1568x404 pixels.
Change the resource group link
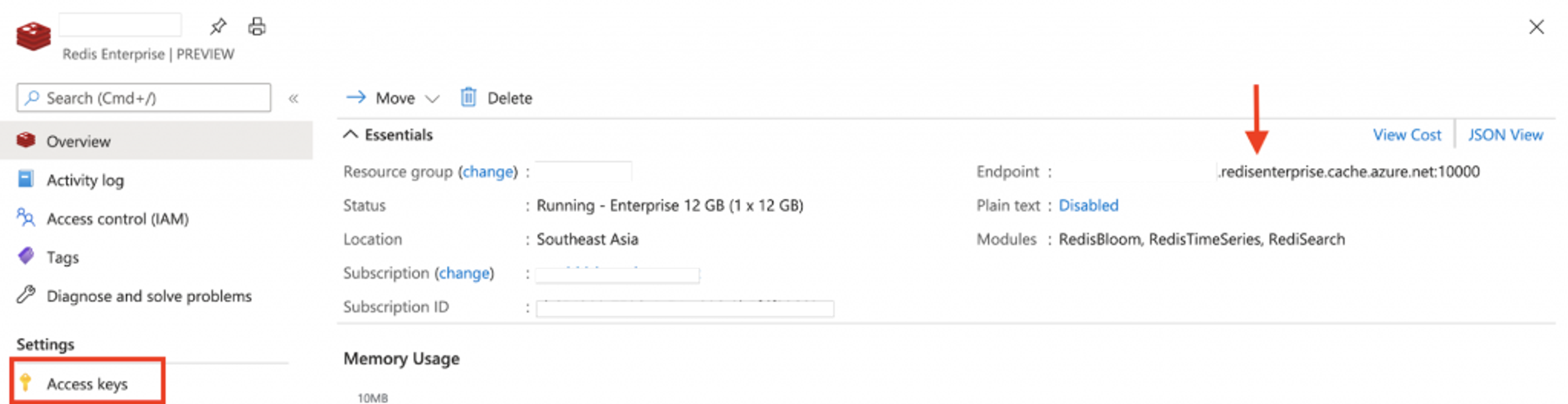[488, 172]
